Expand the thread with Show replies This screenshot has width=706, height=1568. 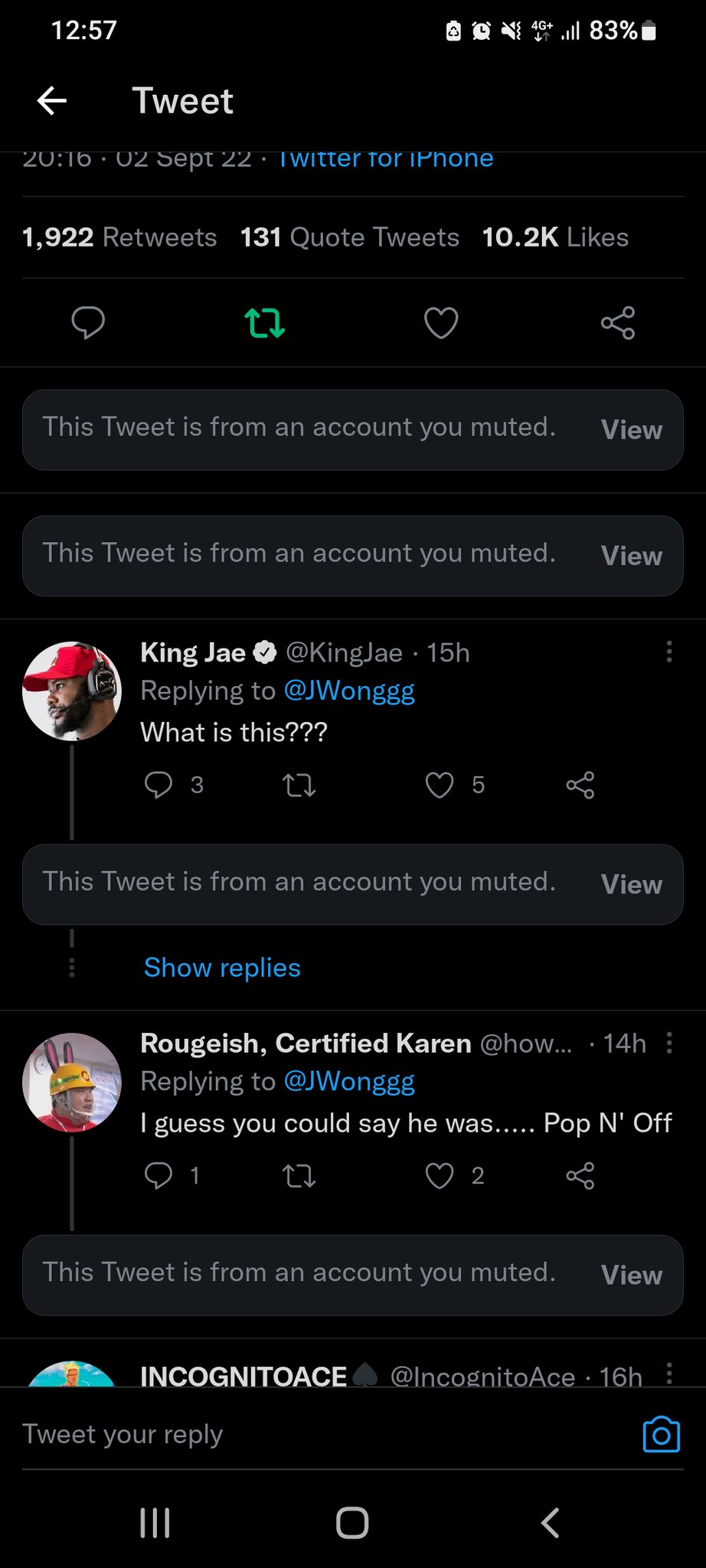222,968
